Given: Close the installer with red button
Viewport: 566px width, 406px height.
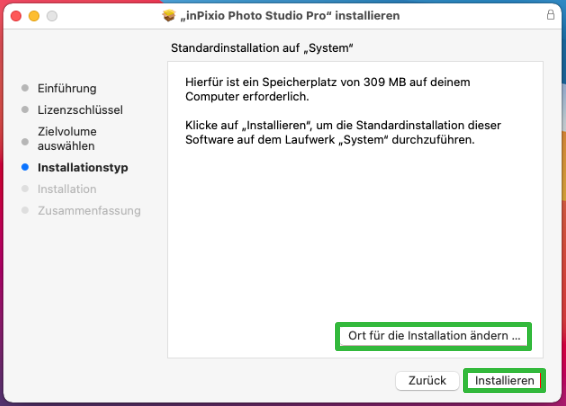Looking at the screenshot, I should click(x=16, y=16).
